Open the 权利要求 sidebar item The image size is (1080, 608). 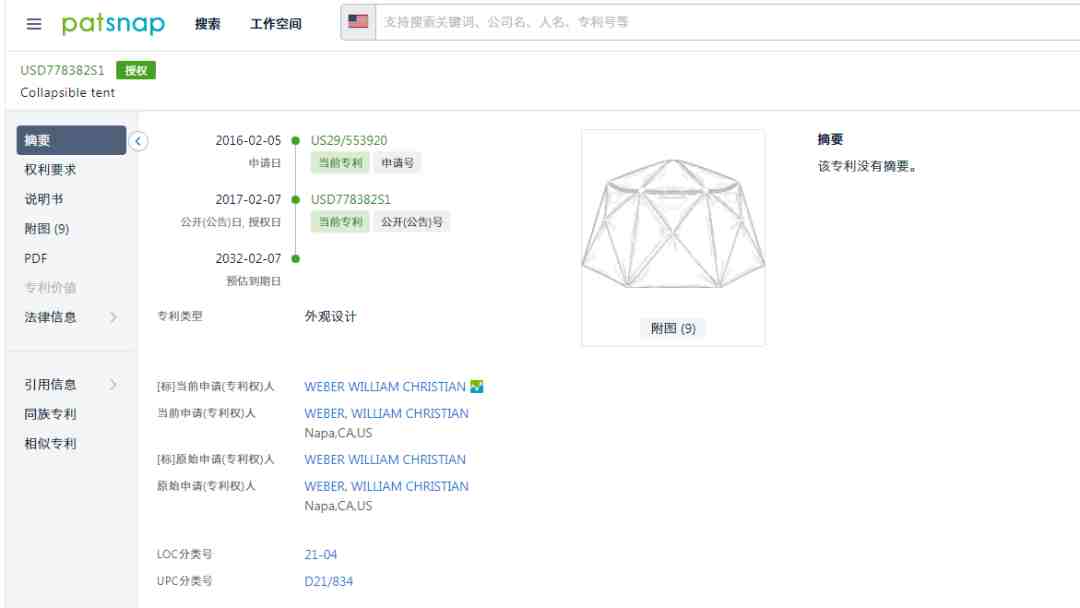[x=50, y=169]
